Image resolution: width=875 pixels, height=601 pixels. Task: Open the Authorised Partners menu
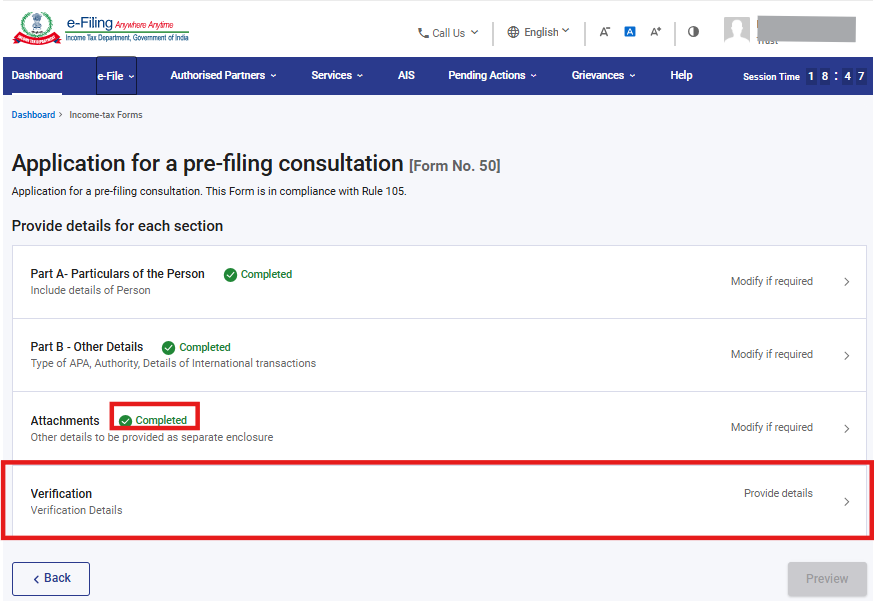pyautogui.click(x=223, y=75)
